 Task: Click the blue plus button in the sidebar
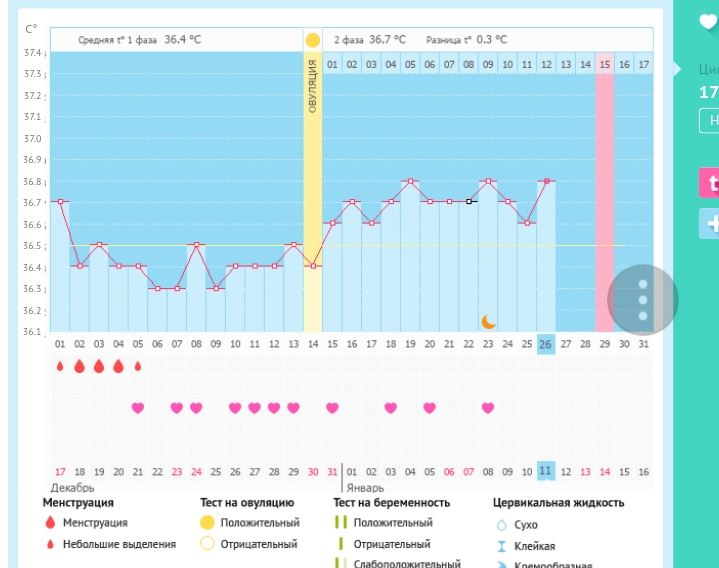click(710, 224)
